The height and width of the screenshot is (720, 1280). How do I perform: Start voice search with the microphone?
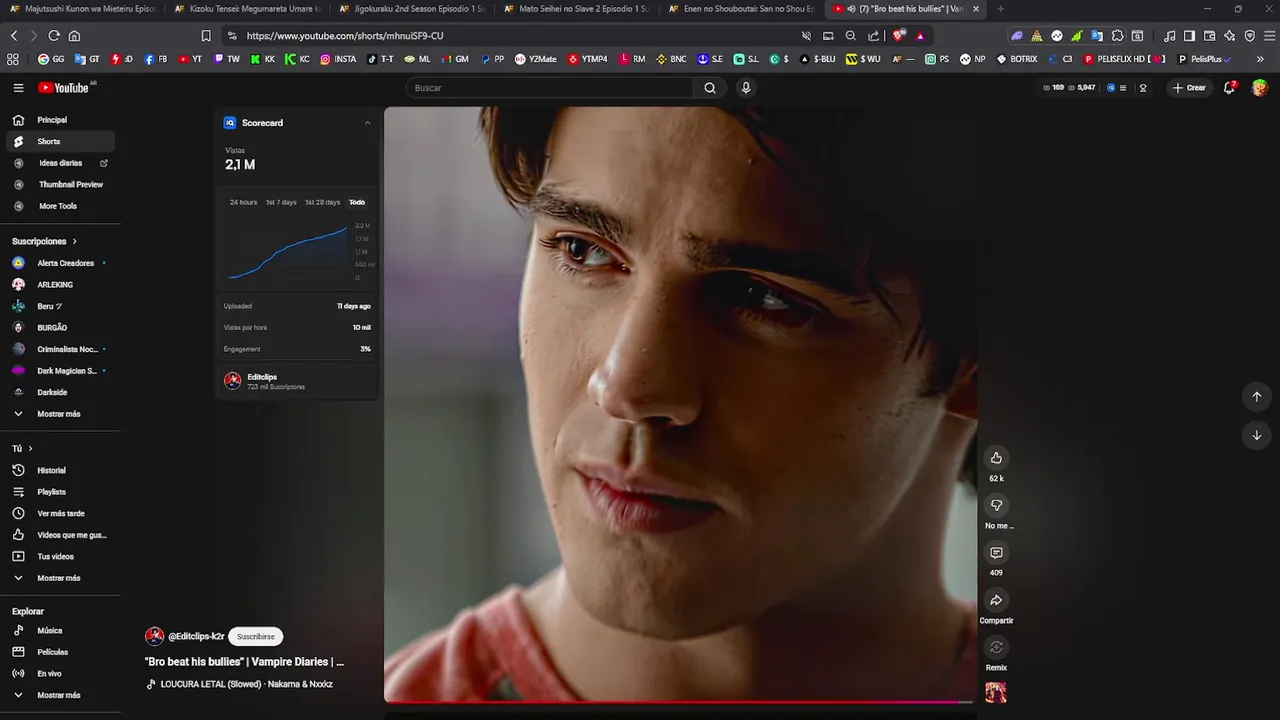coord(745,88)
